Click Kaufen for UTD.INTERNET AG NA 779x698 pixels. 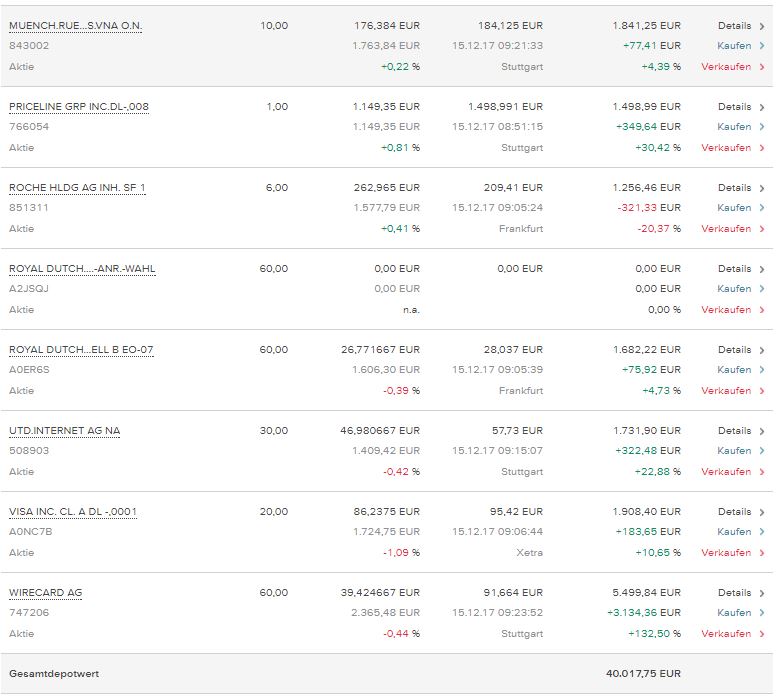point(734,451)
